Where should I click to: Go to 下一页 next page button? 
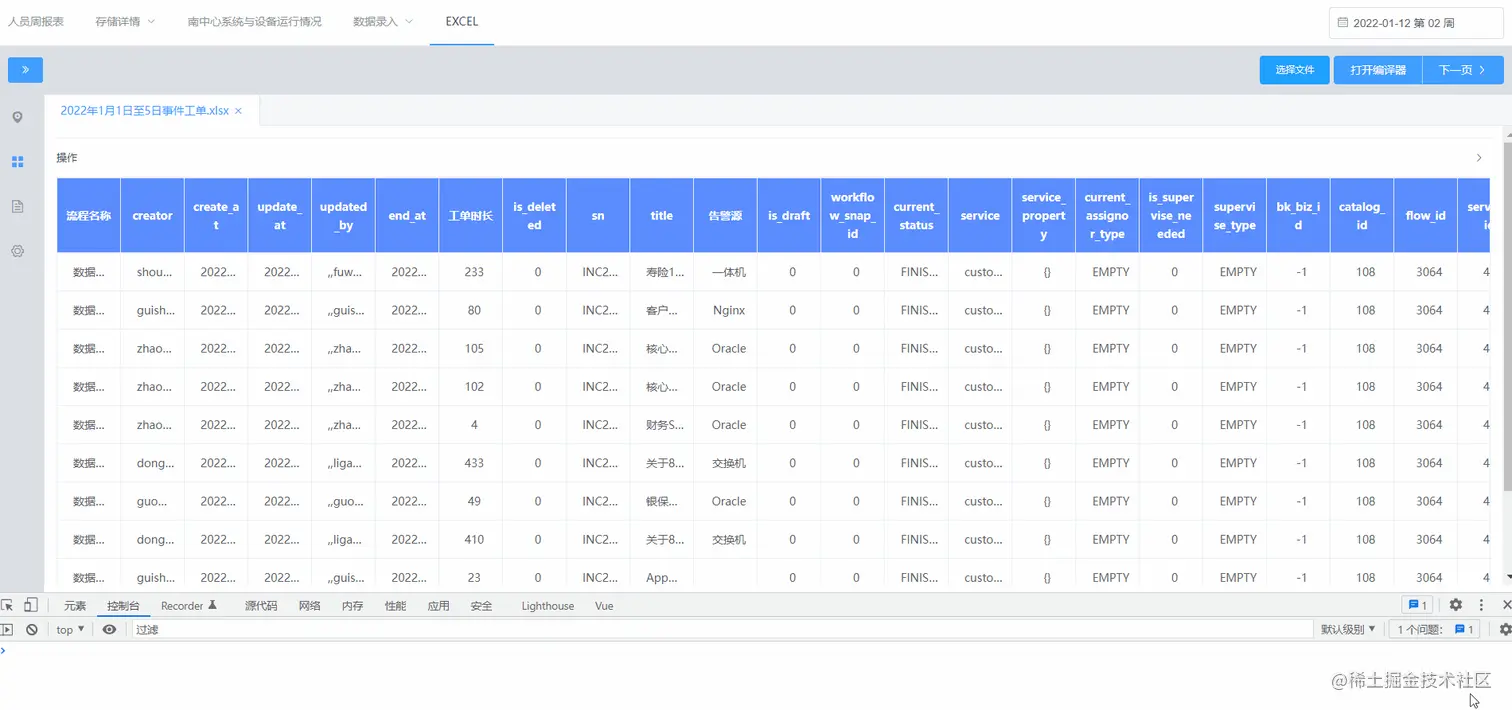pyautogui.click(x=1462, y=70)
